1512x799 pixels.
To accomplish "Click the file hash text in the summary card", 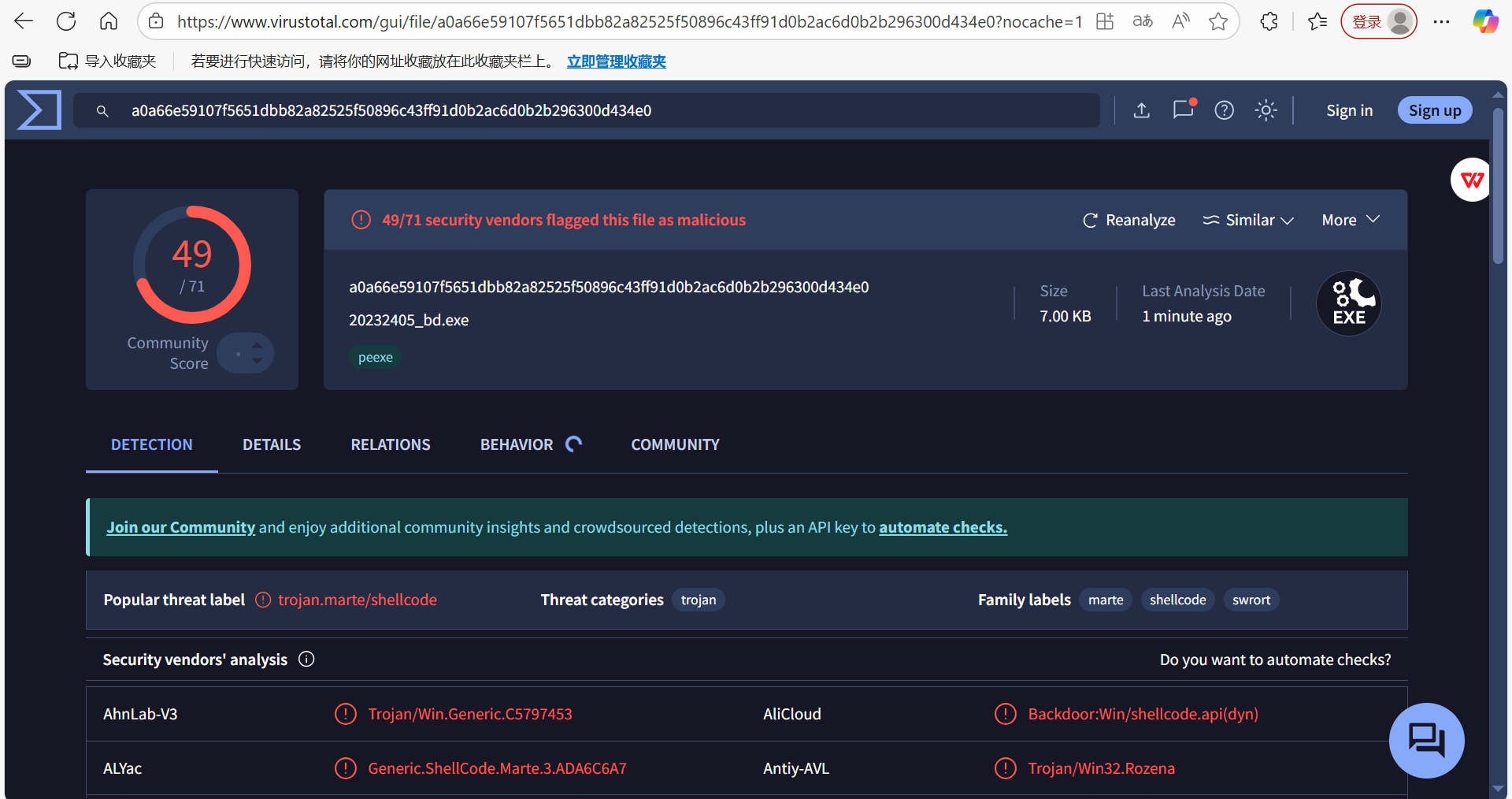I will coord(609,287).
